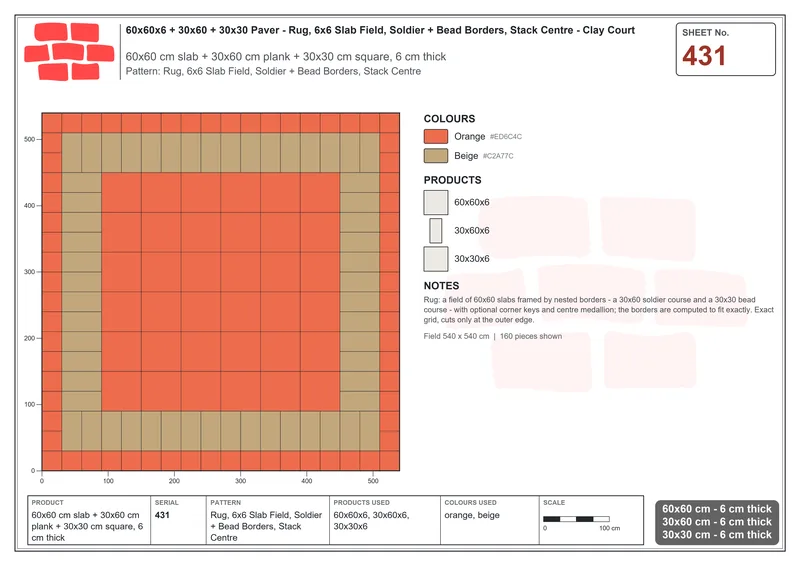Click the bold sheet title mentioning Clay Court
The width and height of the screenshot is (800, 566).
click(380, 30)
